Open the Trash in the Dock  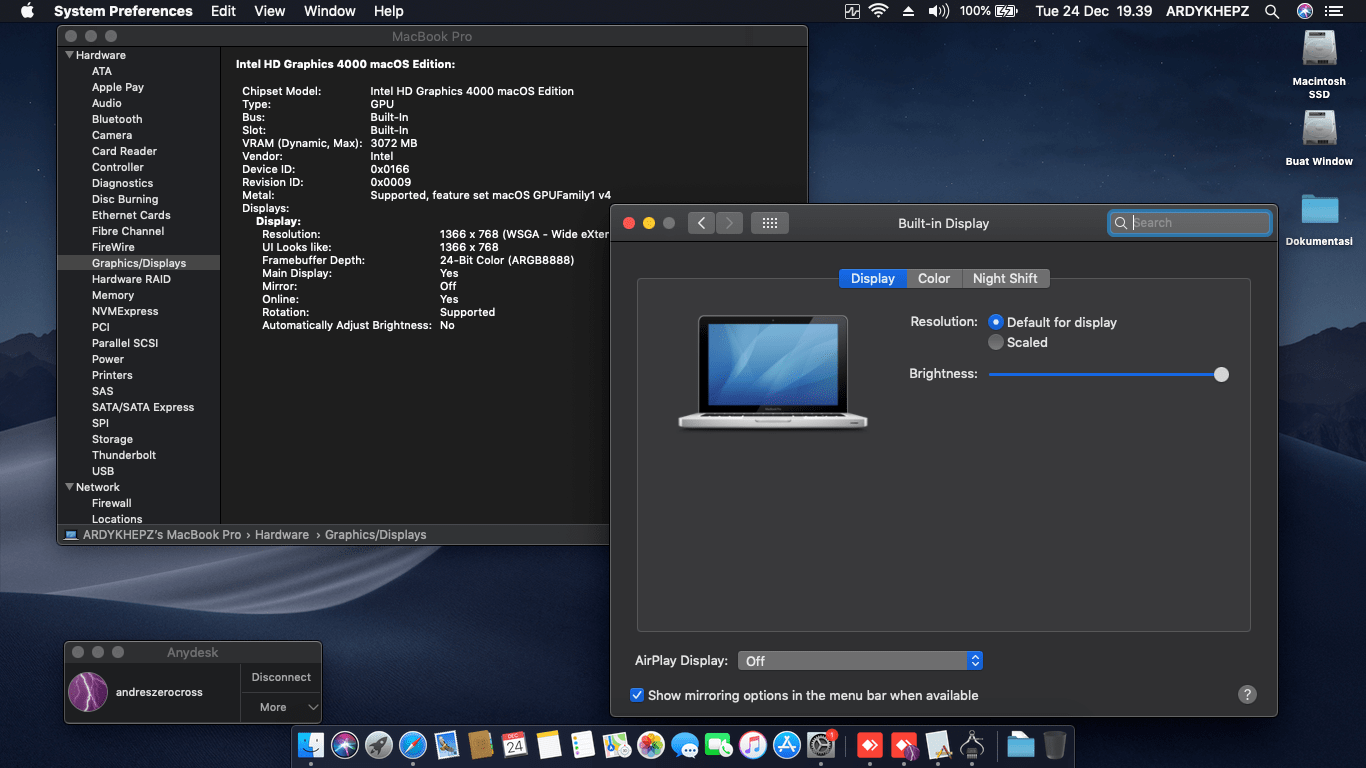[1054, 745]
